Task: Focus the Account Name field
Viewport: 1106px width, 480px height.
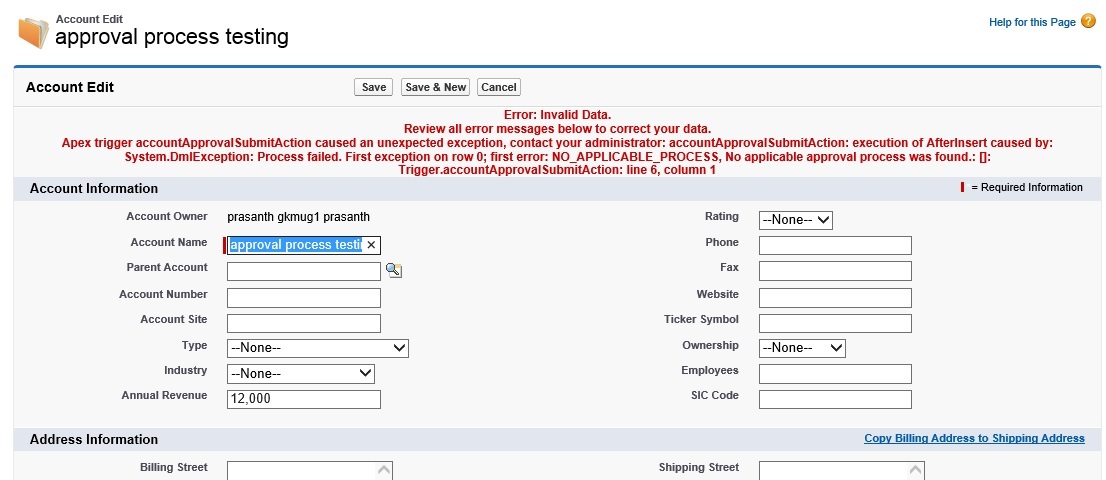Action: click(303, 245)
